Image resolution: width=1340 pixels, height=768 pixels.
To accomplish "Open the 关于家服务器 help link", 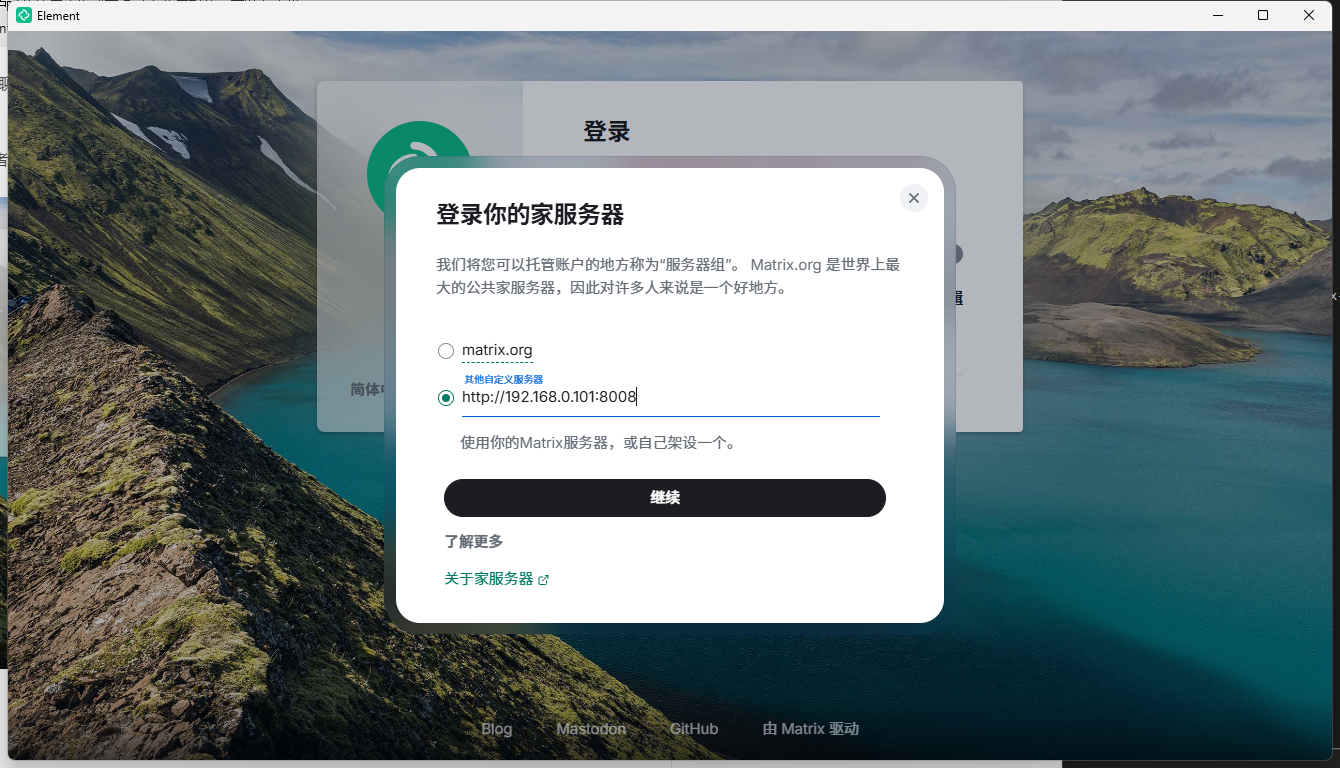I will pyautogui.click(x=489, y=579).
